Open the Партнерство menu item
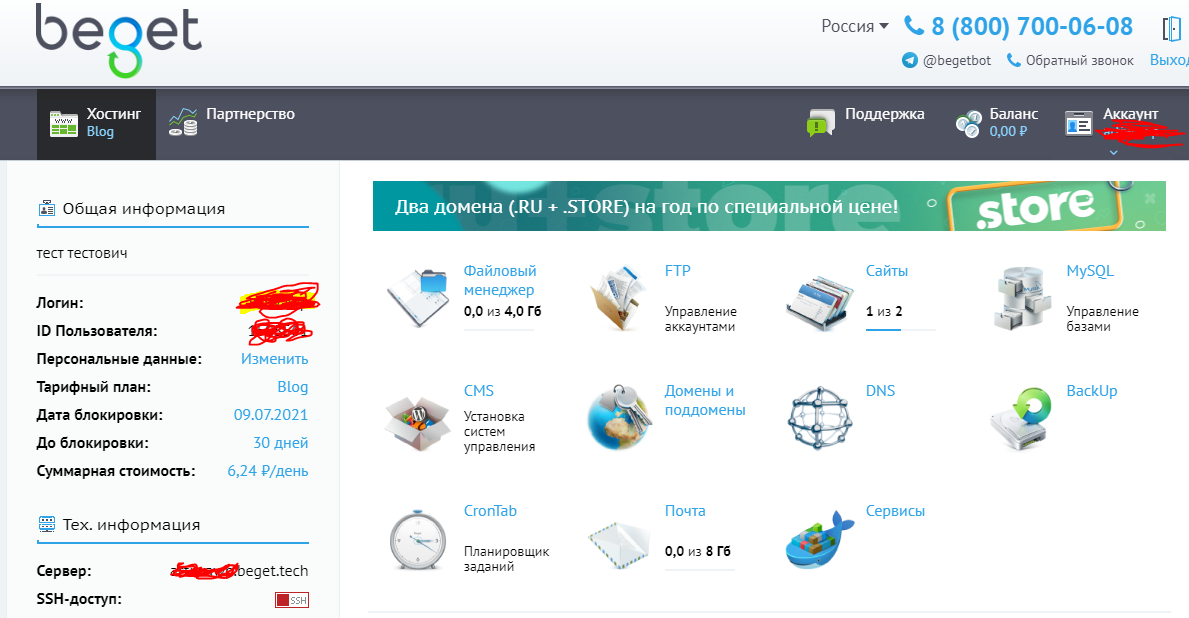The height and width of the screenshot is (618, 1189). 232,121
